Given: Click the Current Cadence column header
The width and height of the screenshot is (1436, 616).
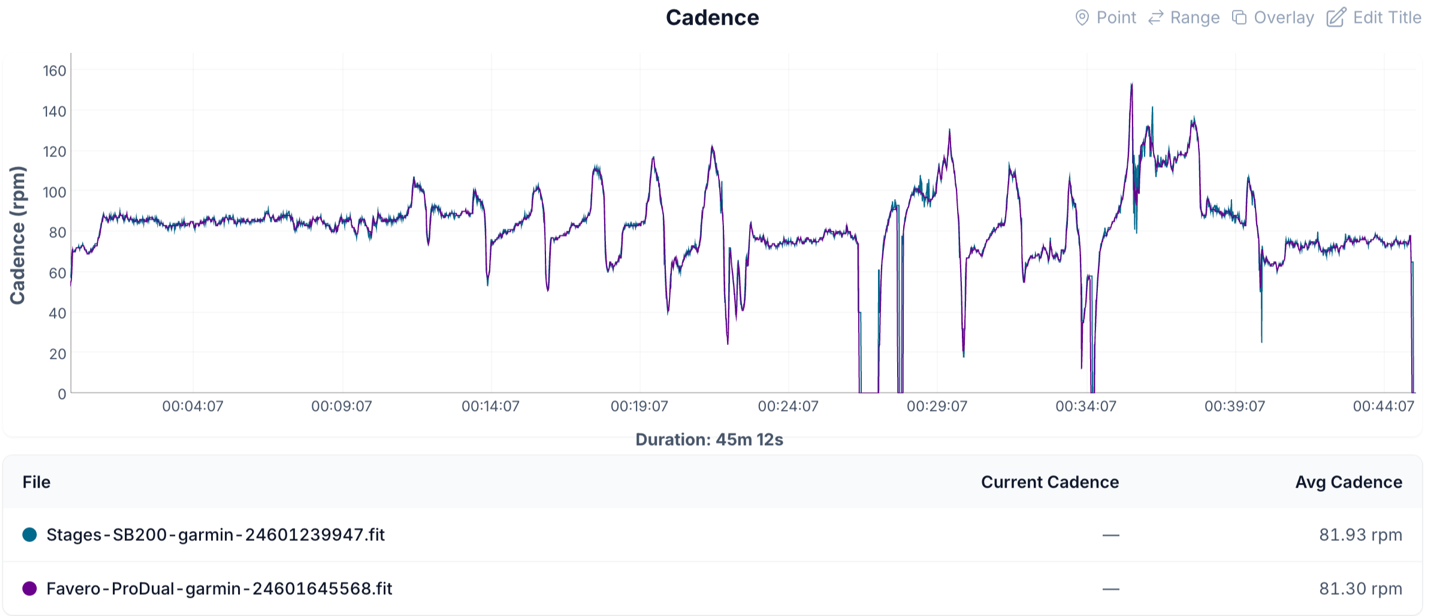Looking at the screenshot, I should pos(1050,482).
